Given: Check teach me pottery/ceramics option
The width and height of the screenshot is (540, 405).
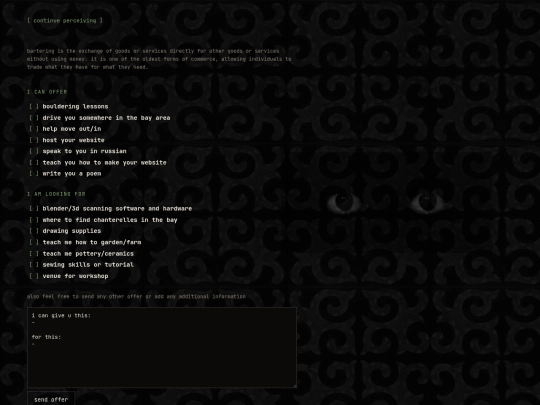Looking at the screenshot, I should [34, 253].
